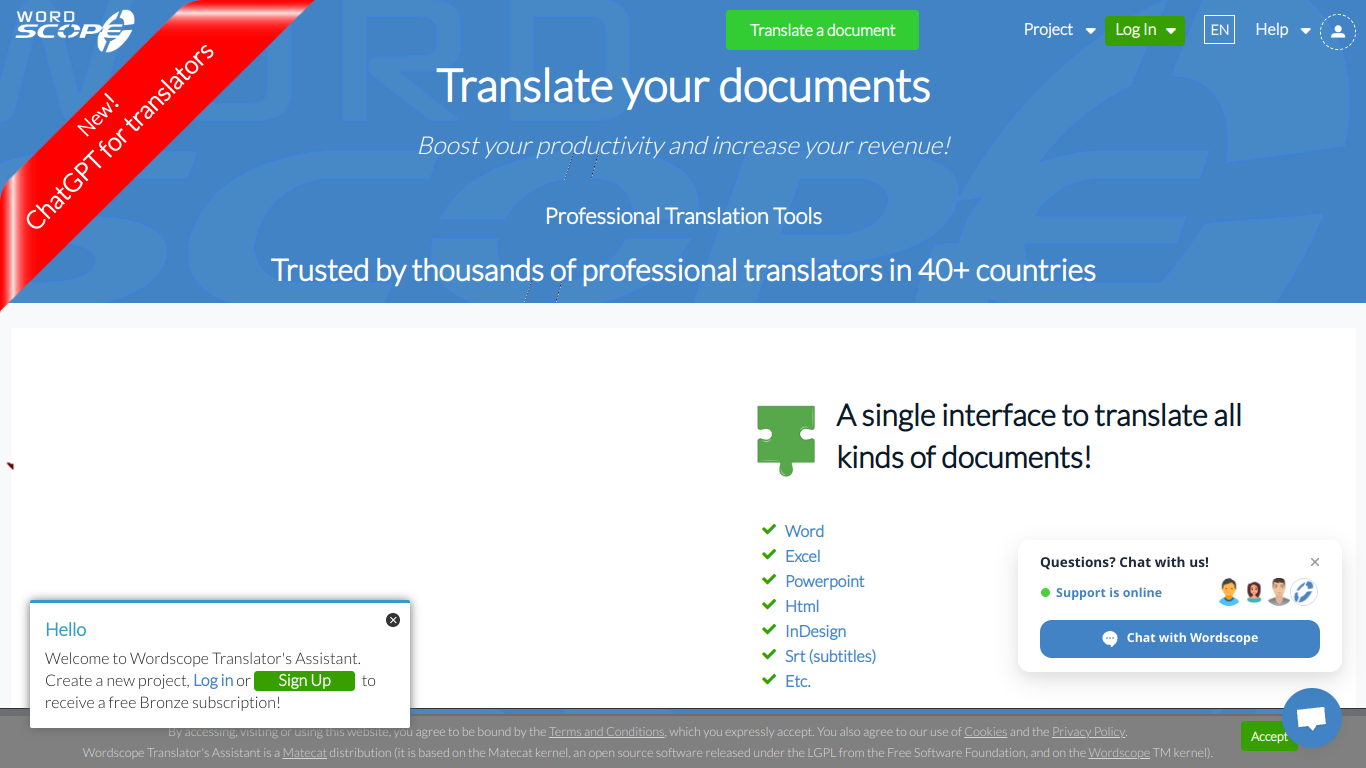Viewport: 1366px width, 768px height.
Task: Expand the Project dropdown menu
Action: (x=1059, y=30)
